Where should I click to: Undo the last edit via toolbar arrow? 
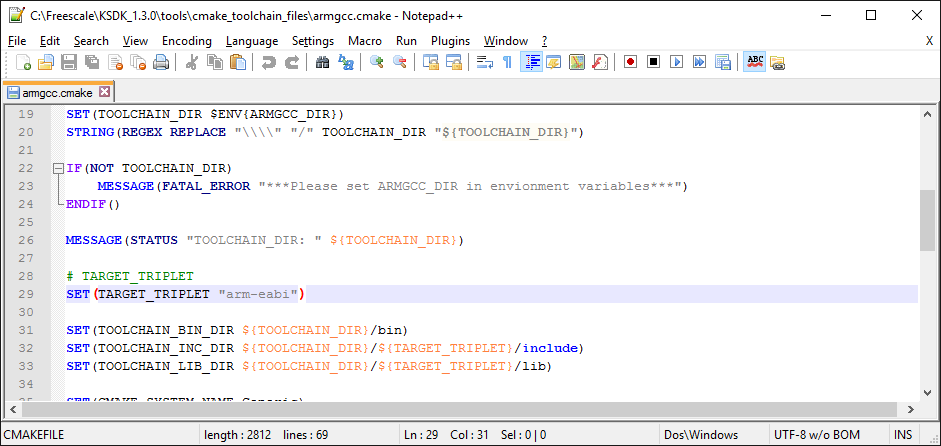[268, 62]
